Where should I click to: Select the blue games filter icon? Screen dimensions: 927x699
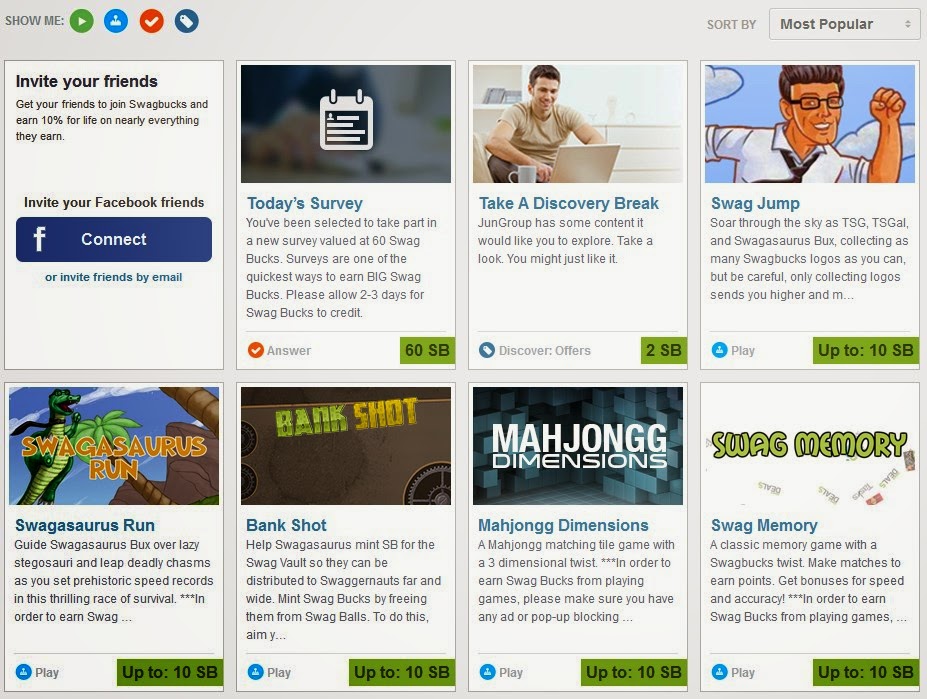pos(116,20)
